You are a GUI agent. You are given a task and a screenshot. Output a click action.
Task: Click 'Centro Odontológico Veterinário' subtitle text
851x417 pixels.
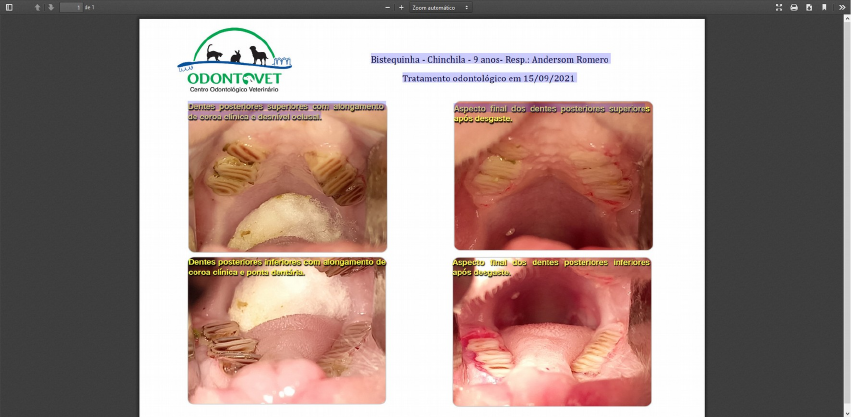[x=234, y=89]
